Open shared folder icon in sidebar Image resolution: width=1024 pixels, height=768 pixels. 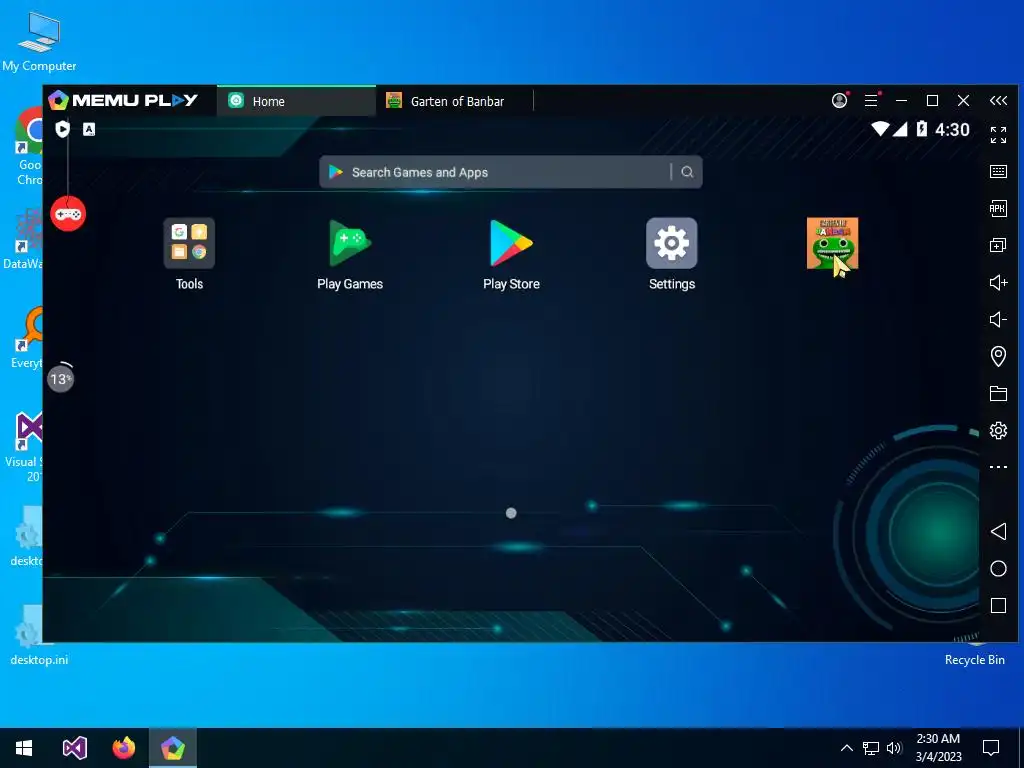(x=998, y=393)
